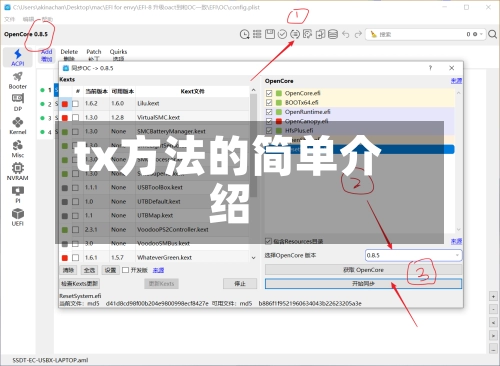Uncheck BOOTx64.efi in the OpenCore list
This screenshot has height=366, width=500.
pyautogui.click(x=269, y=103)
